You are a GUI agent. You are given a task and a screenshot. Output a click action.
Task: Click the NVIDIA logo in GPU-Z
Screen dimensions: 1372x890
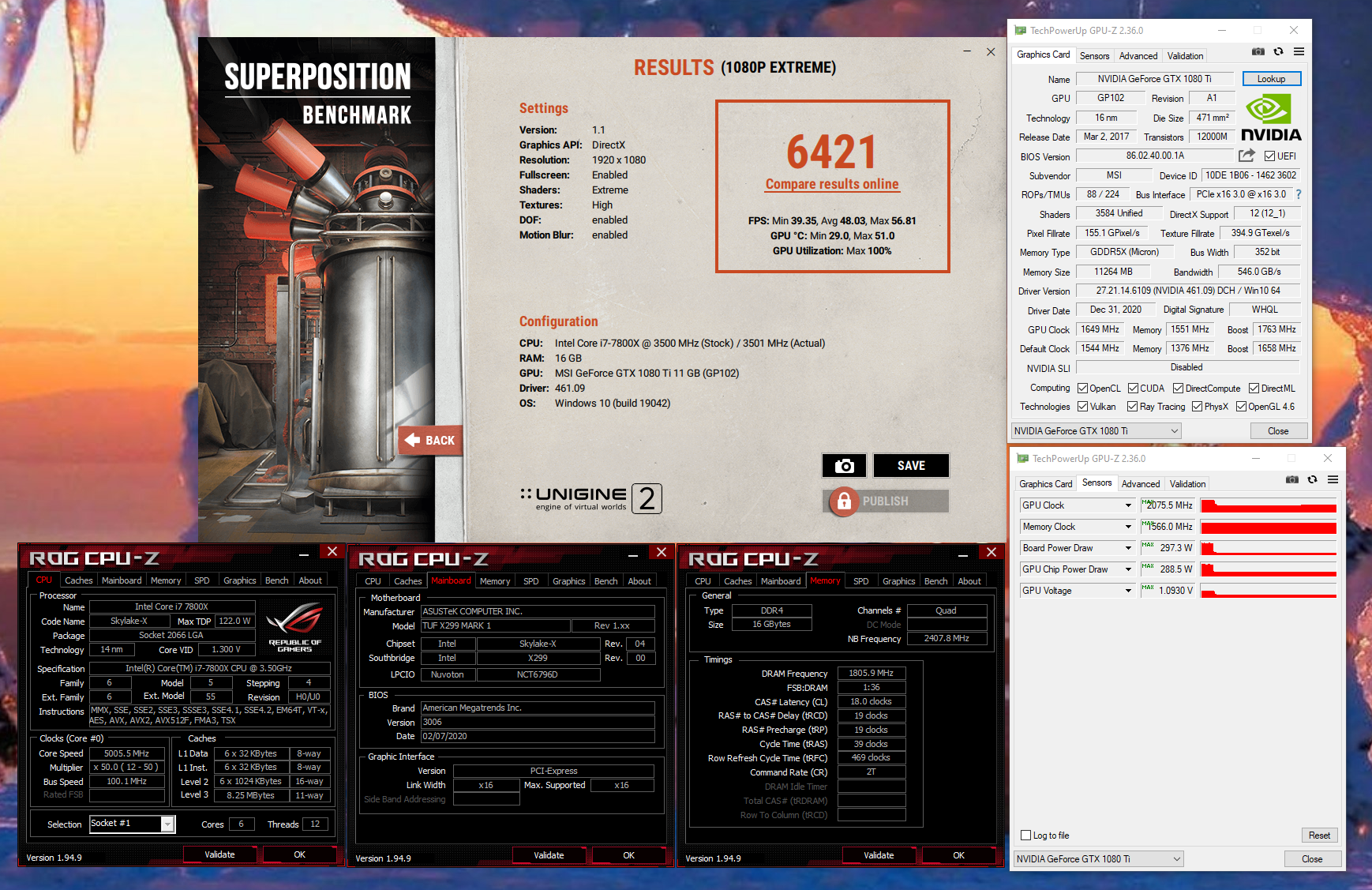tap(1271, 118)
